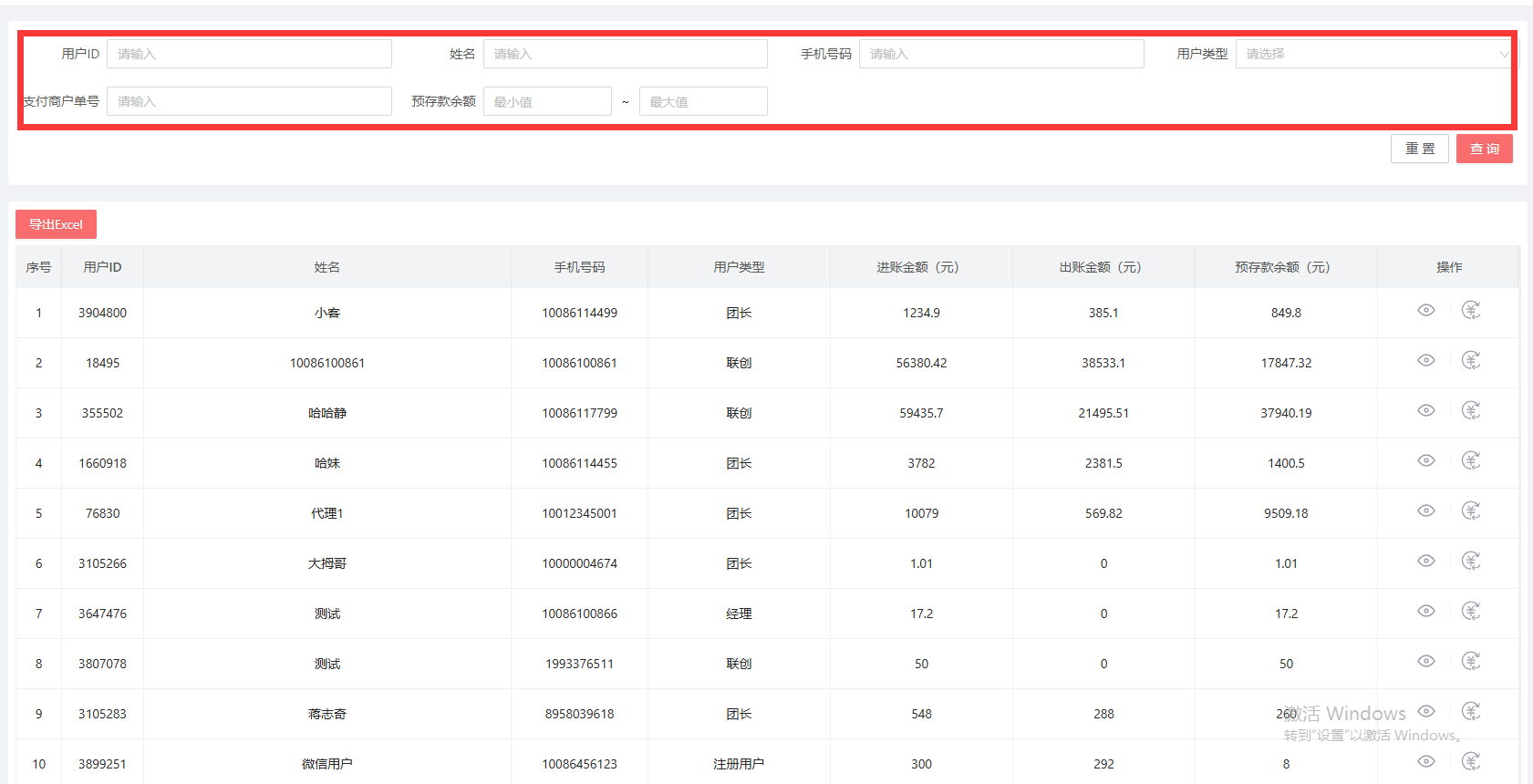Screen dimensions: 1533x784
Task: View details for user ID 18495
Action: [1426, 360]
